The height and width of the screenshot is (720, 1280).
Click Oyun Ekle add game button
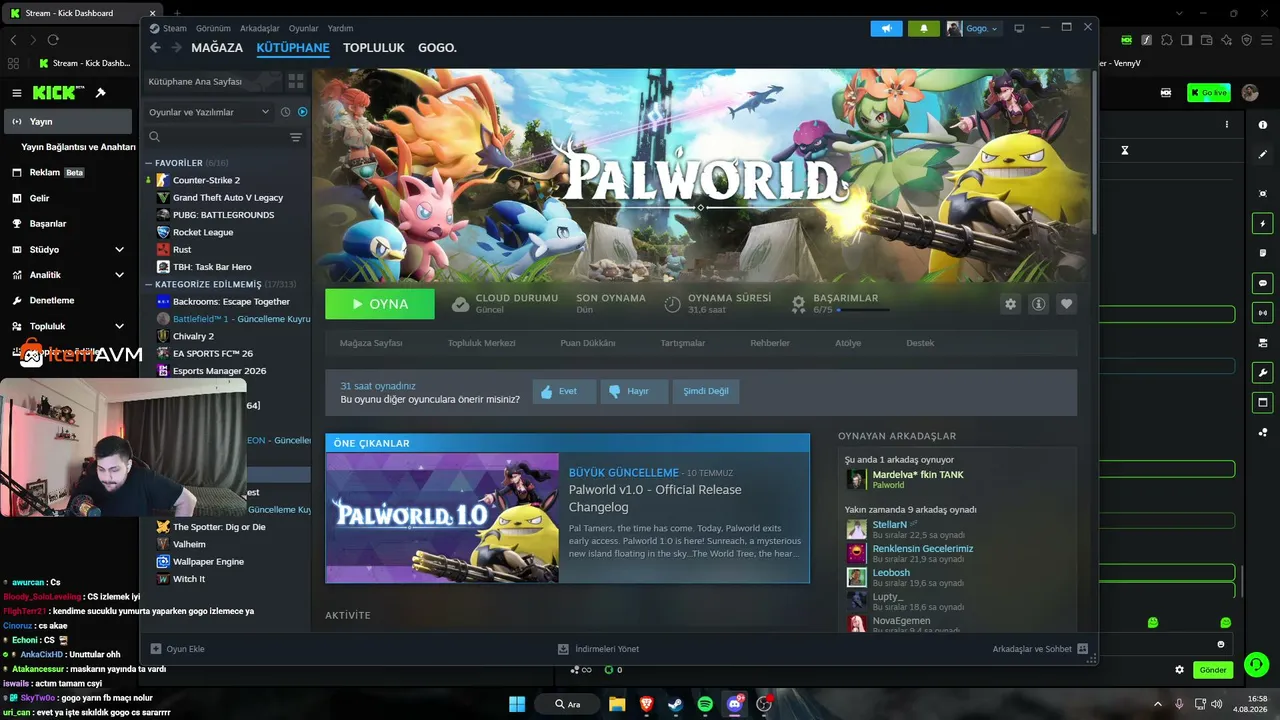[x=178, y=649]
